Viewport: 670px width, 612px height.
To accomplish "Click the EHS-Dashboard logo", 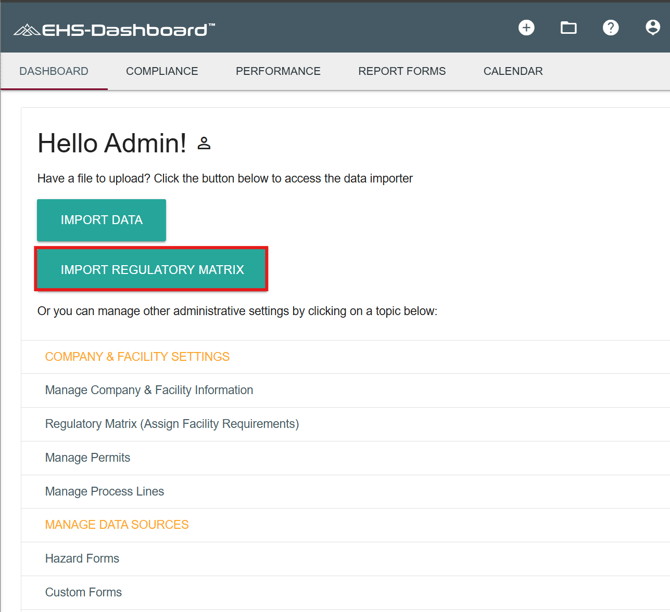I will pos(114,29).
